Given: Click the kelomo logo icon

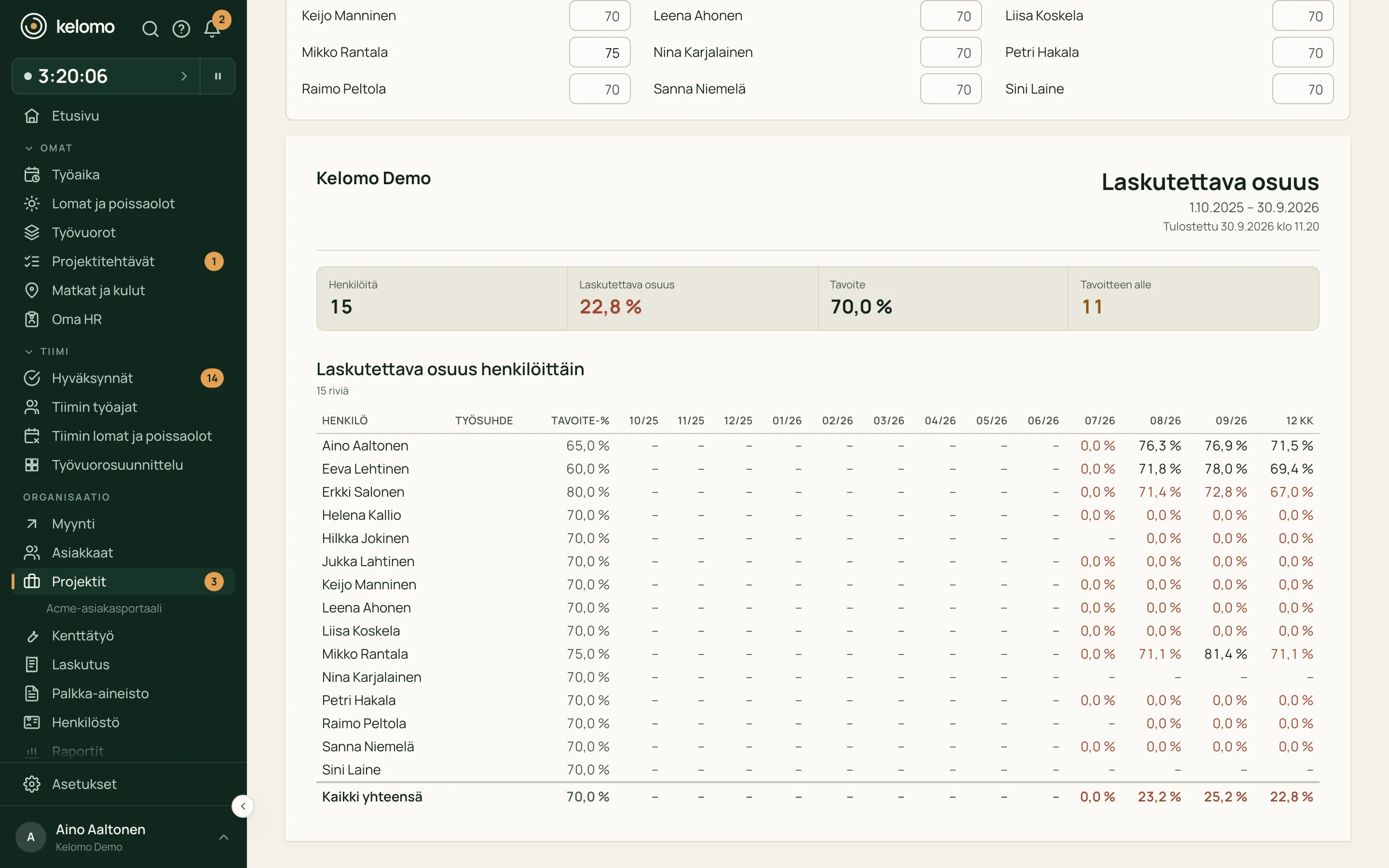Looking at the screenshot, I should [x=34, y=27].
